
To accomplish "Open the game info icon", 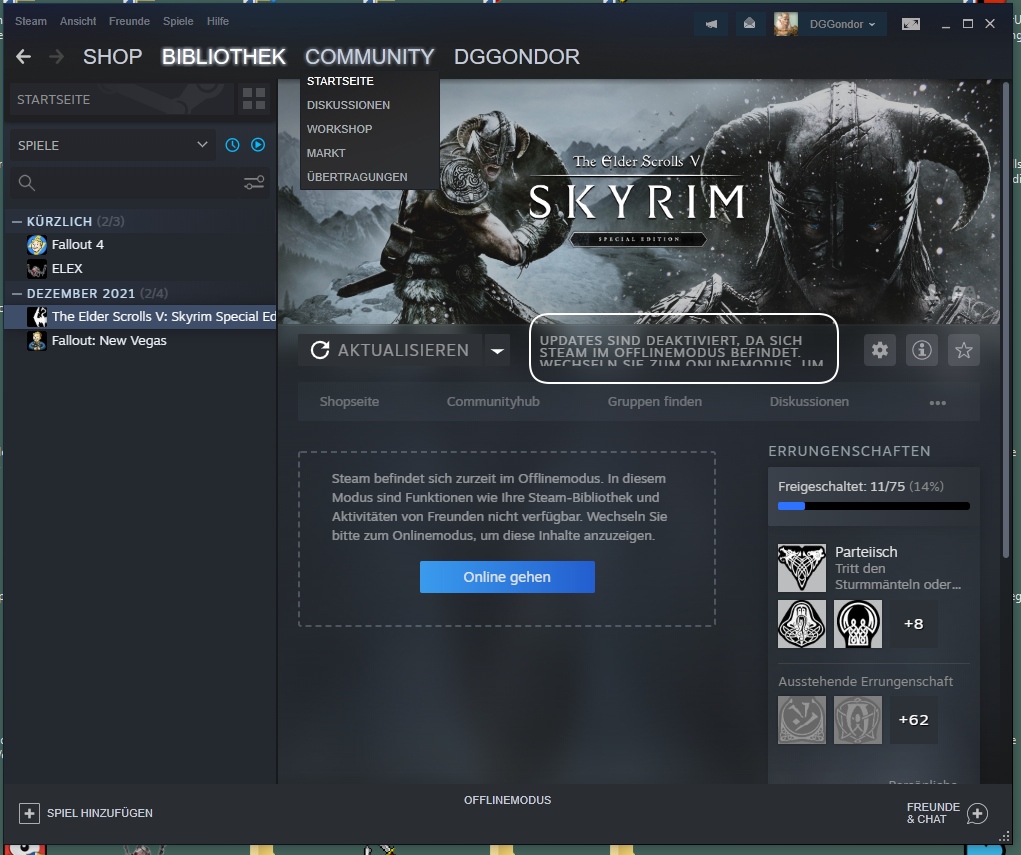I will point(922,350).
